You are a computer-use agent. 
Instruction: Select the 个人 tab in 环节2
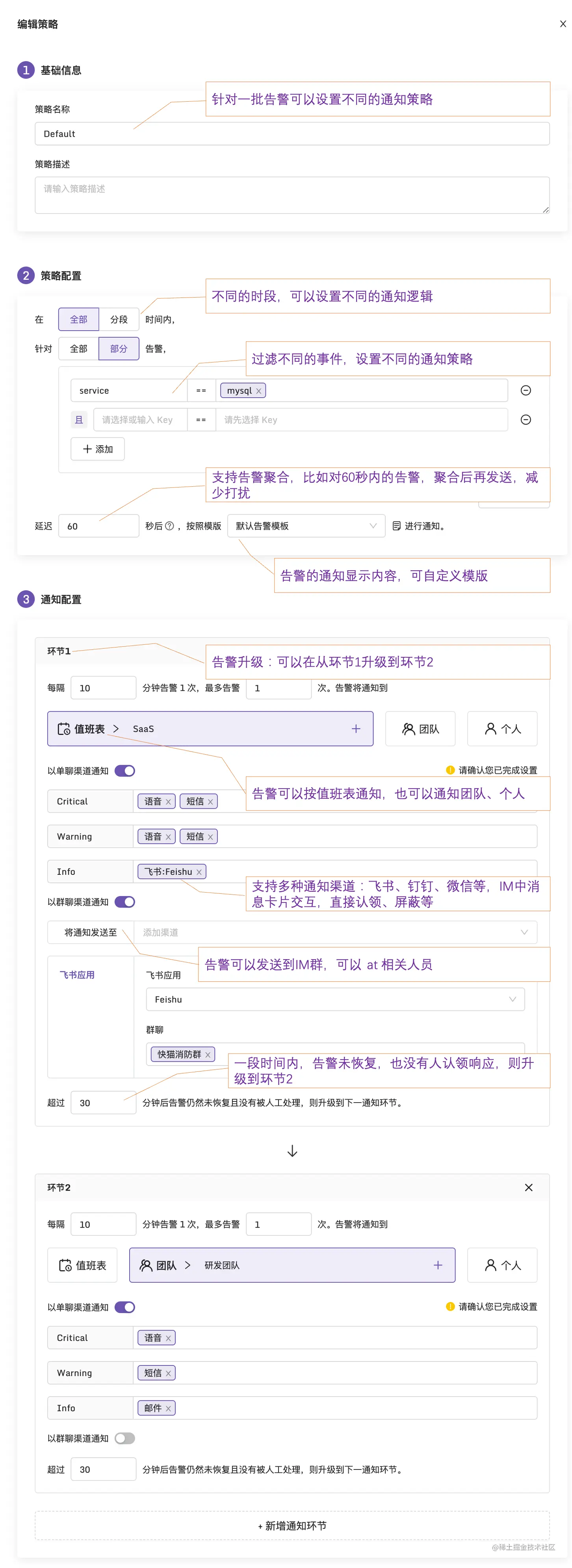(502, 1265)
